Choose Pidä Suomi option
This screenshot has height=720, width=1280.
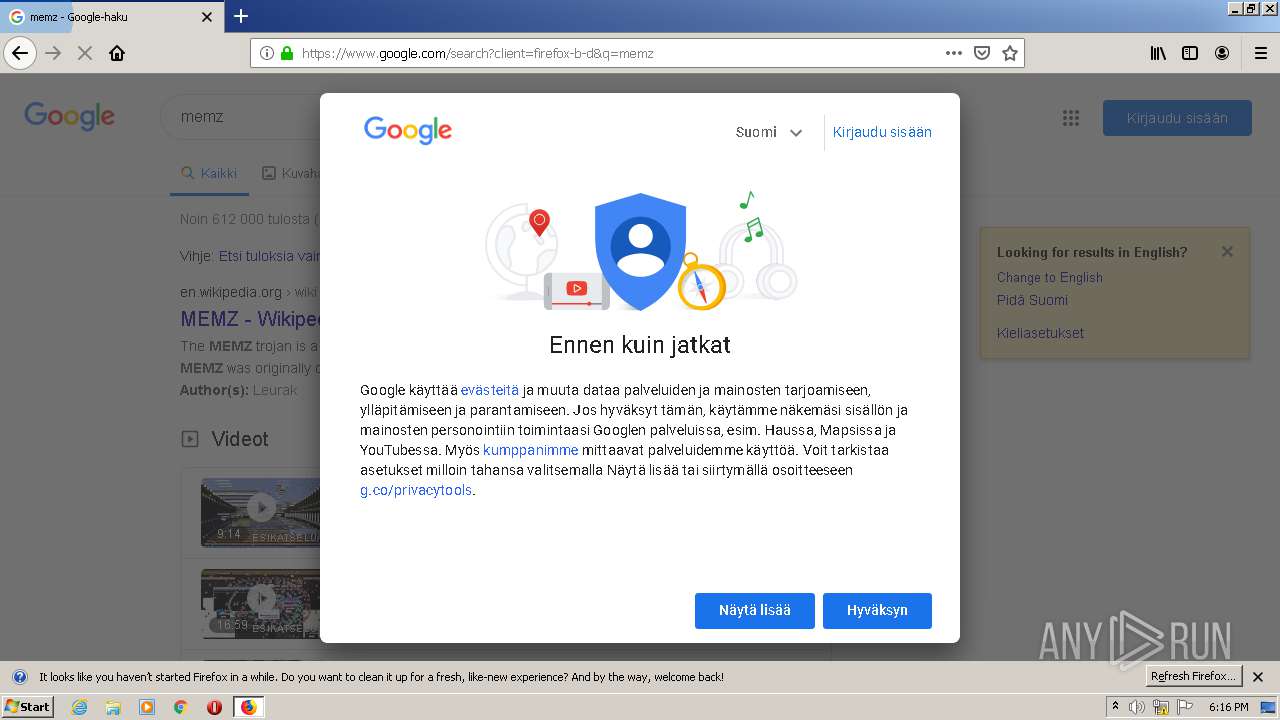point(1032,300)
